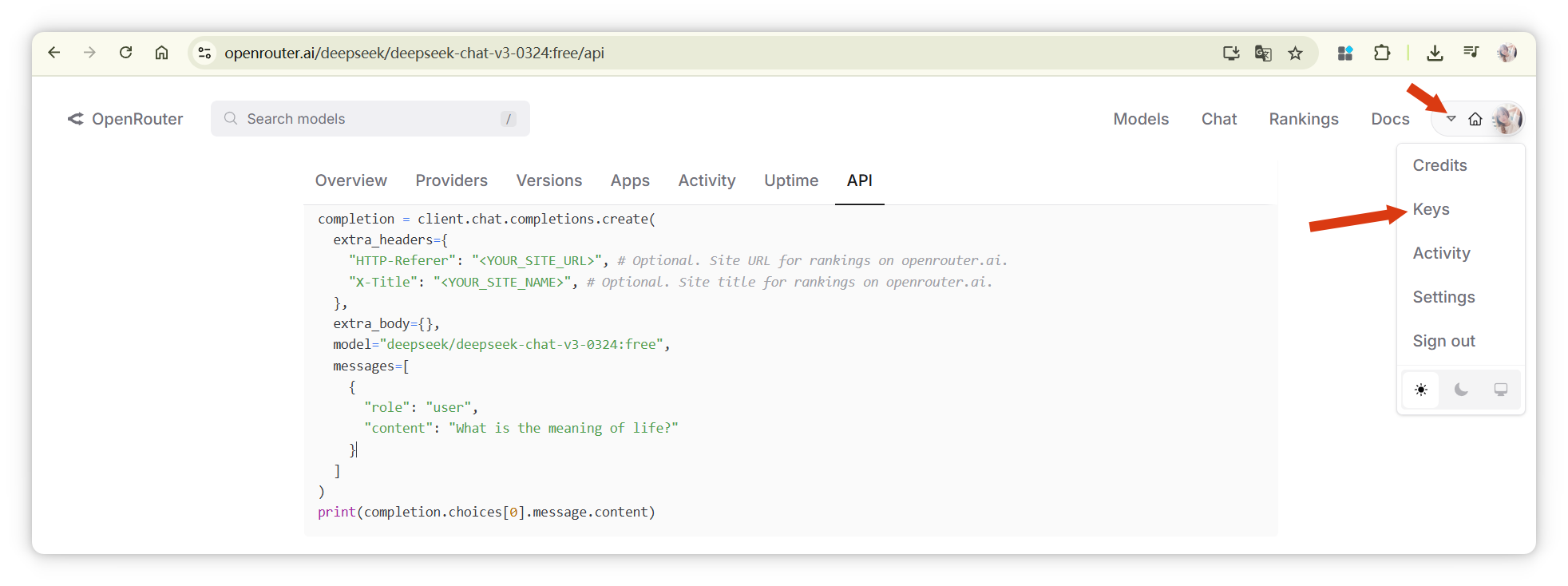
Task: Switch to the Providers tab
Action: 451,180
